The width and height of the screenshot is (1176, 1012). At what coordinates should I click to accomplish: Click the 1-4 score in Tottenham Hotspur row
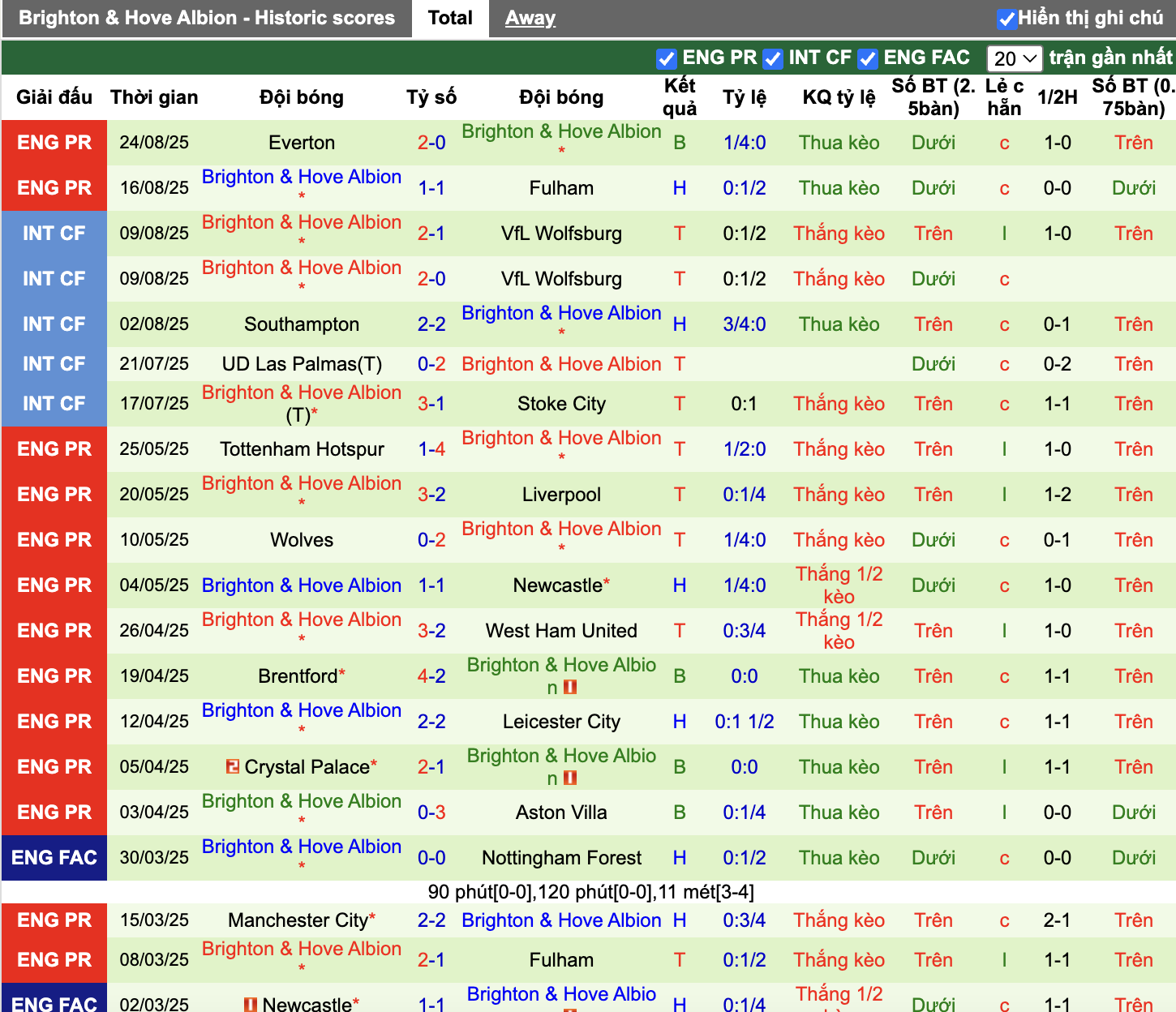(431, 449)
